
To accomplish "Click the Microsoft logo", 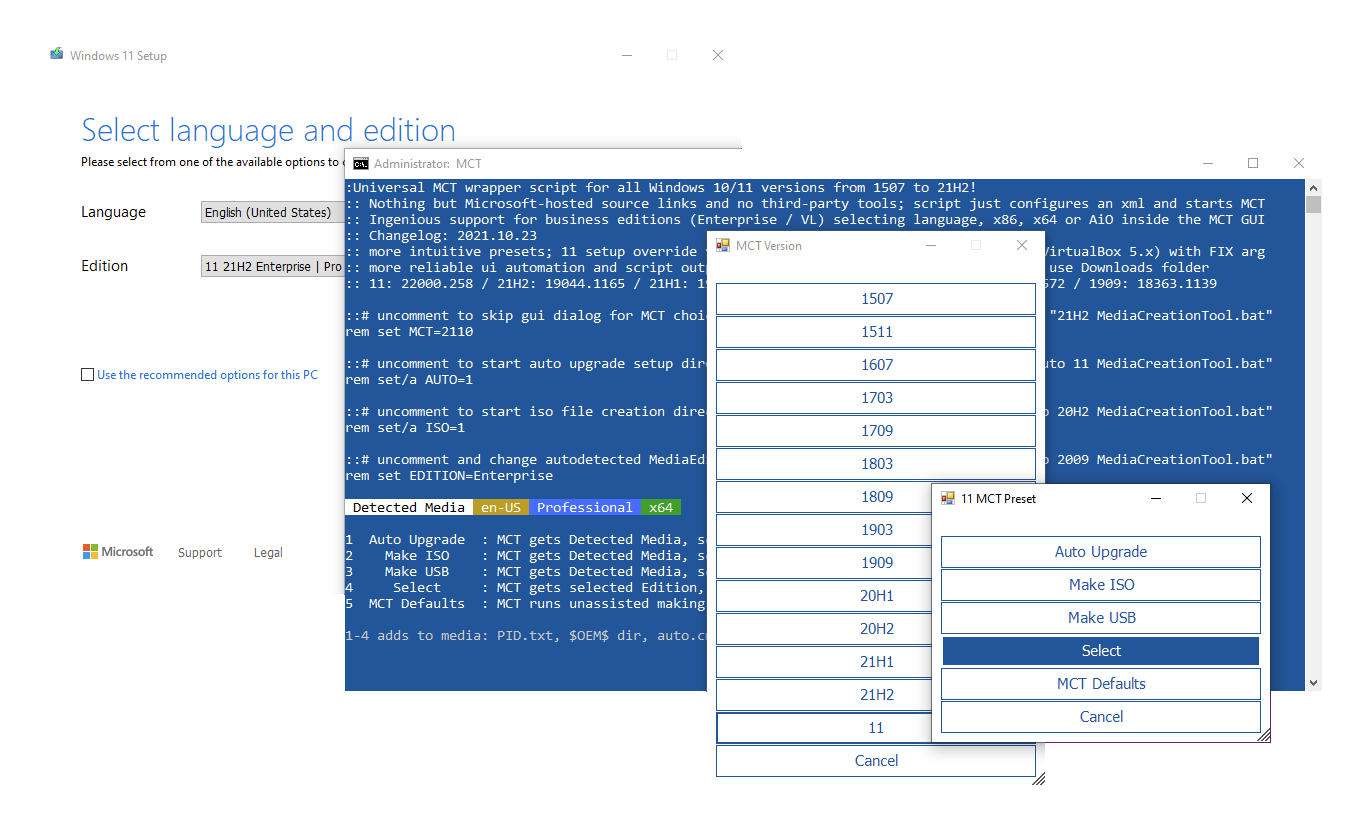I will 117,551.
